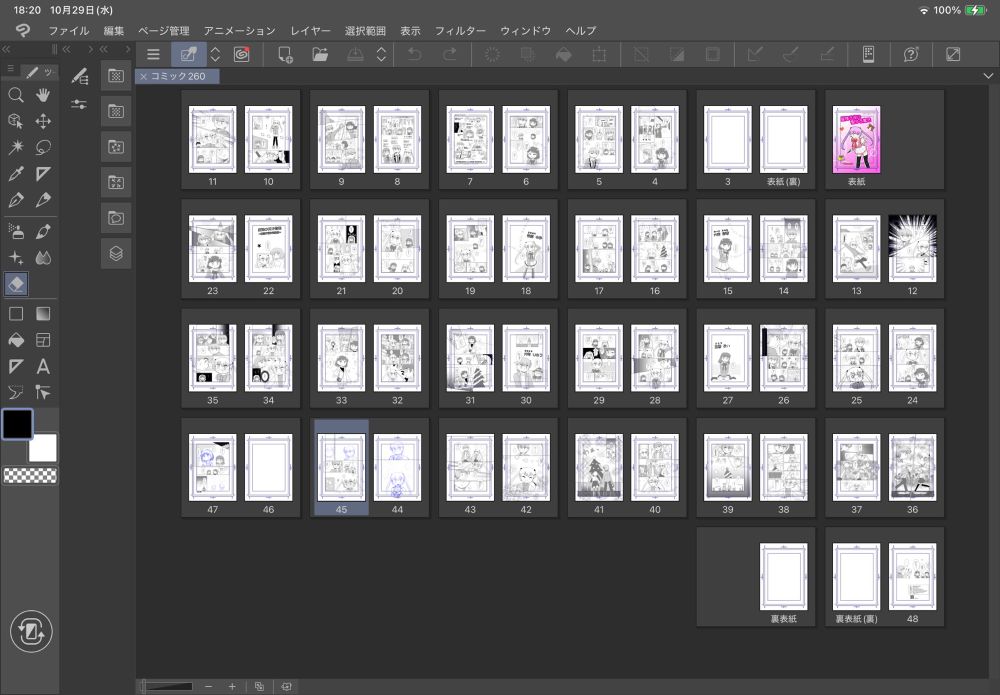Open the Sub Tool palette icon
The image size is (1000, 695).
(x=79, y=77)
